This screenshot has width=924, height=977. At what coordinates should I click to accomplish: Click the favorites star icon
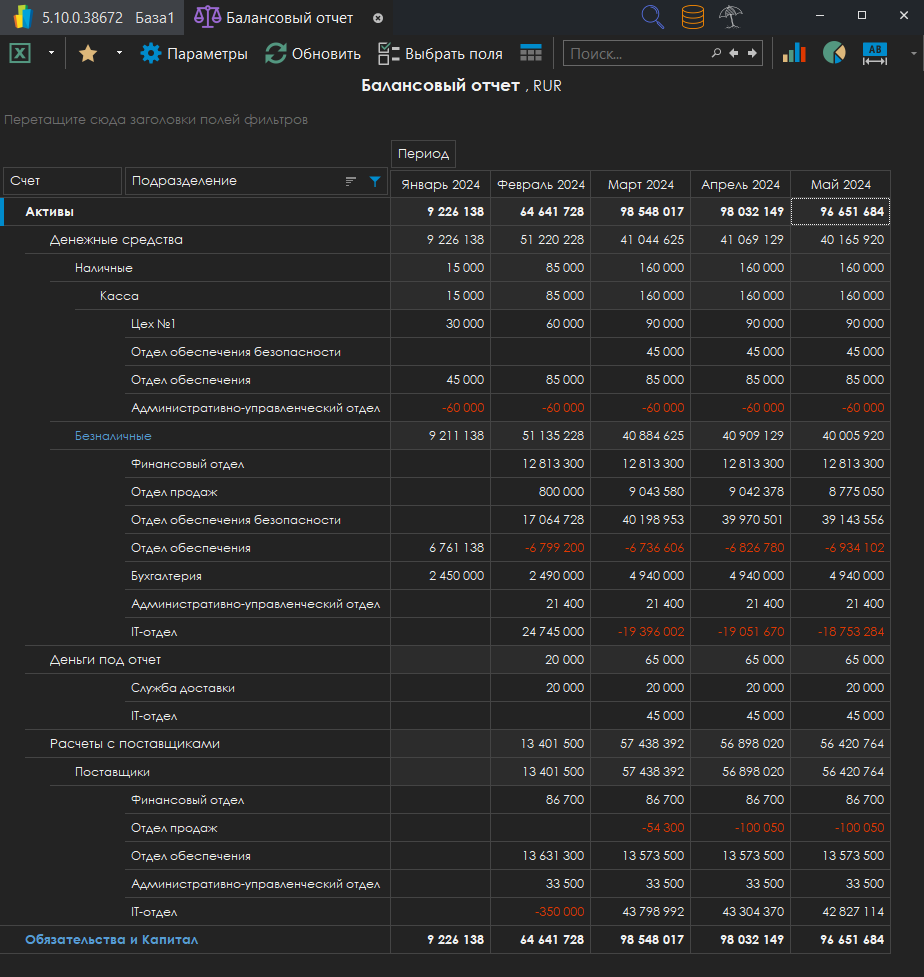pos(88,54)
